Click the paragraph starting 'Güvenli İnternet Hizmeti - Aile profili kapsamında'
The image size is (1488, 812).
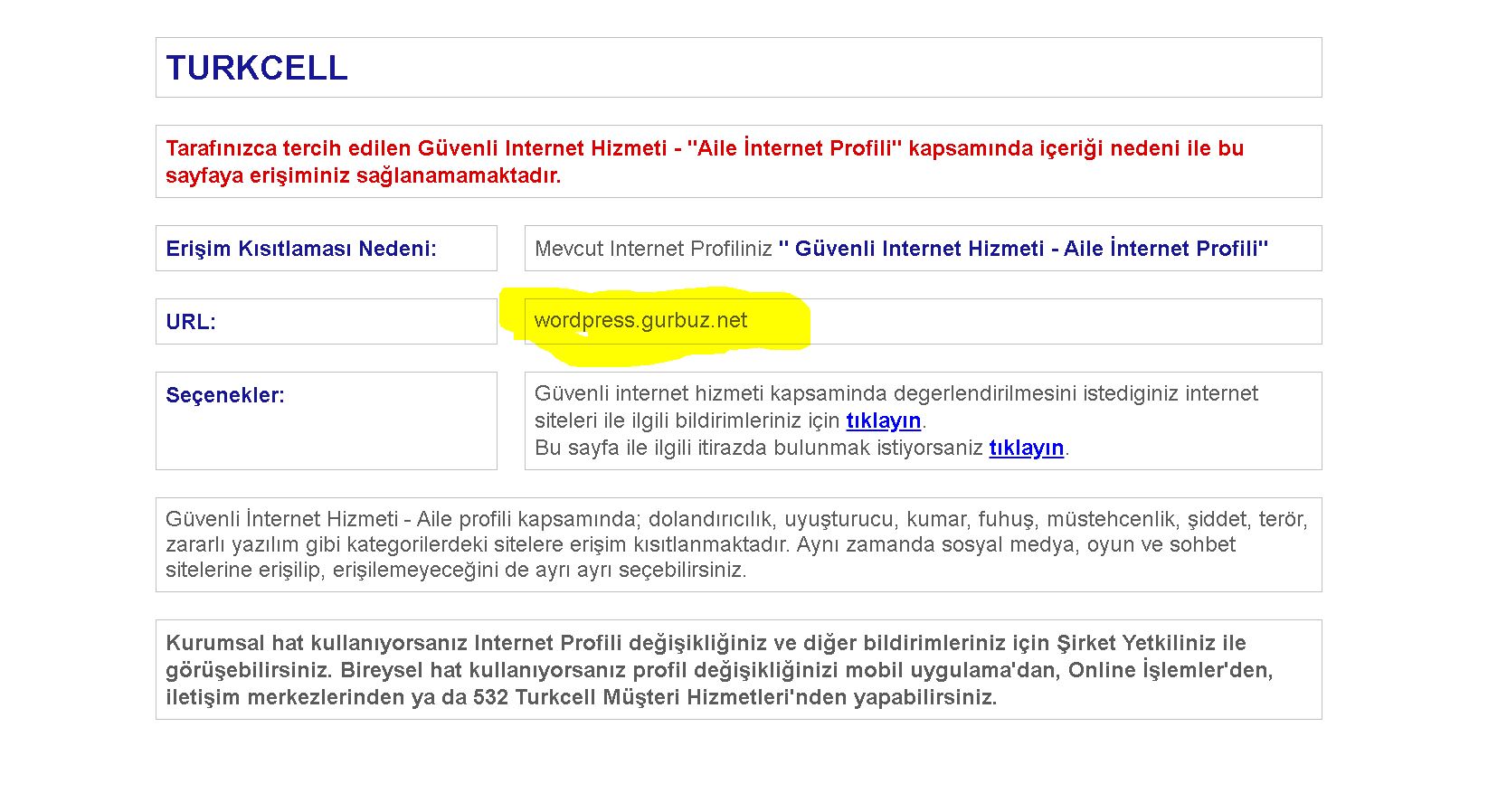[x=736, y=544]
